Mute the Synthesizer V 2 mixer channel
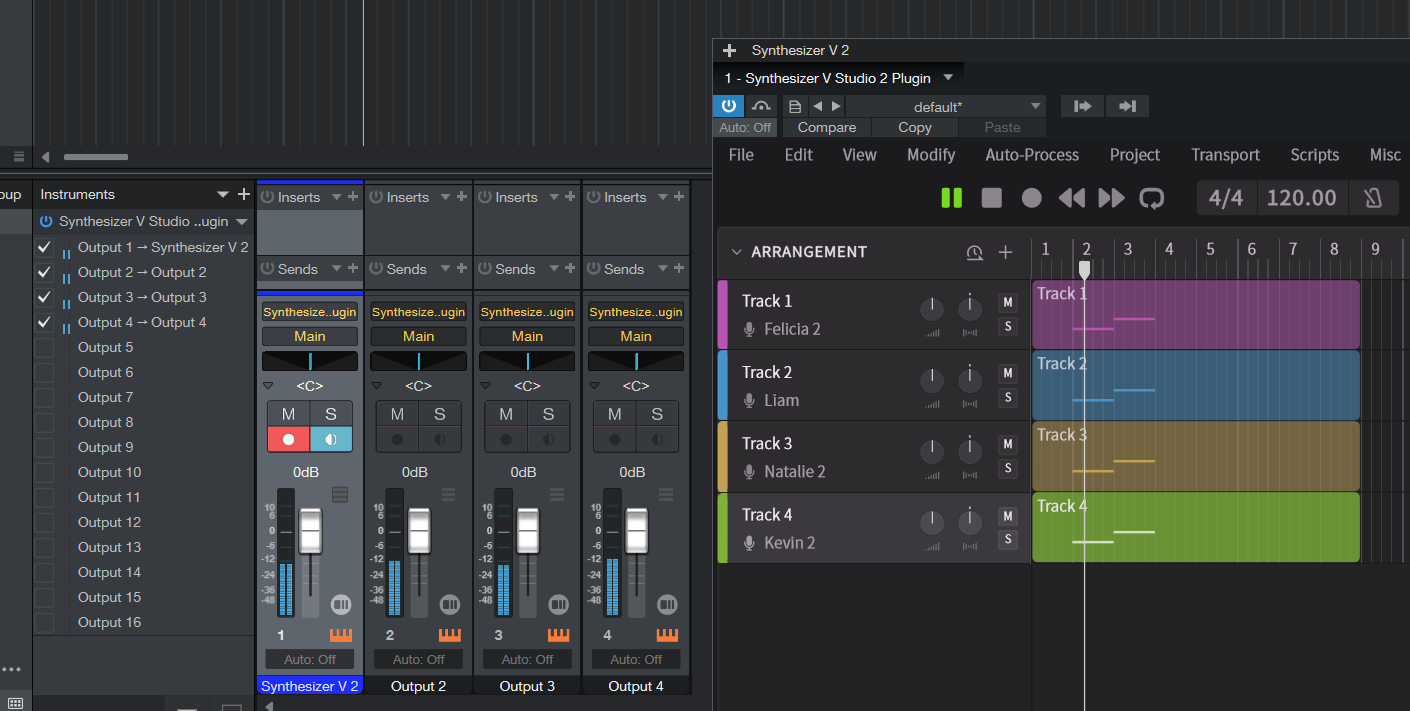1410x711 pixels. 288,414
